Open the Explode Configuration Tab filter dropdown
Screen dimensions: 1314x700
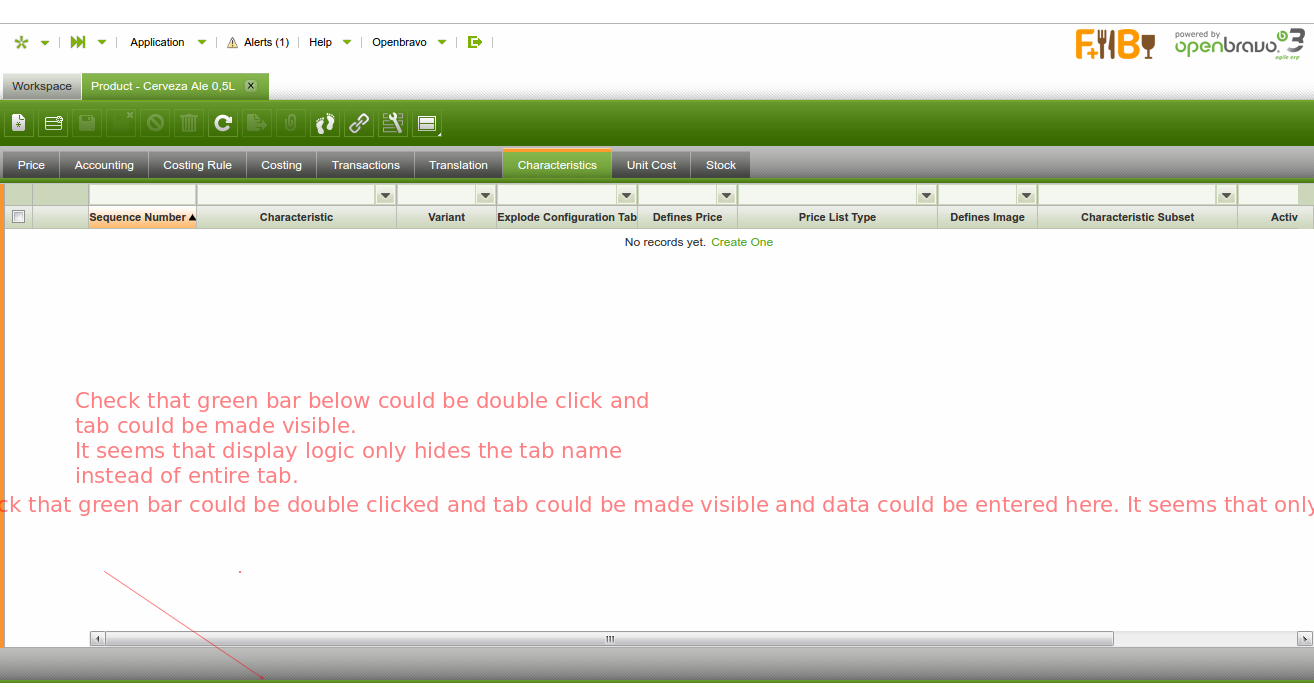626,195
